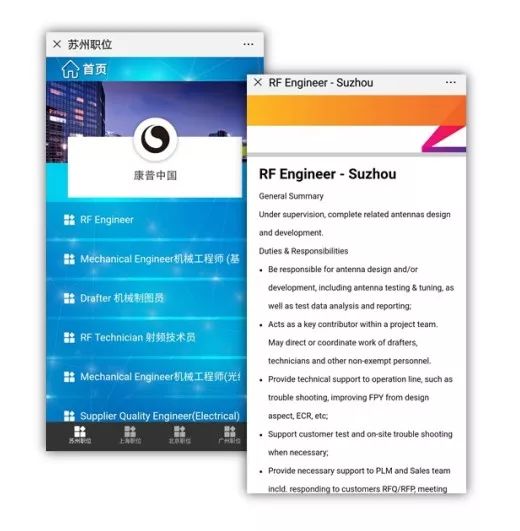Click the RF Engineer - Suzhou heading
The image size is (520, 531).
coord(327,174)
